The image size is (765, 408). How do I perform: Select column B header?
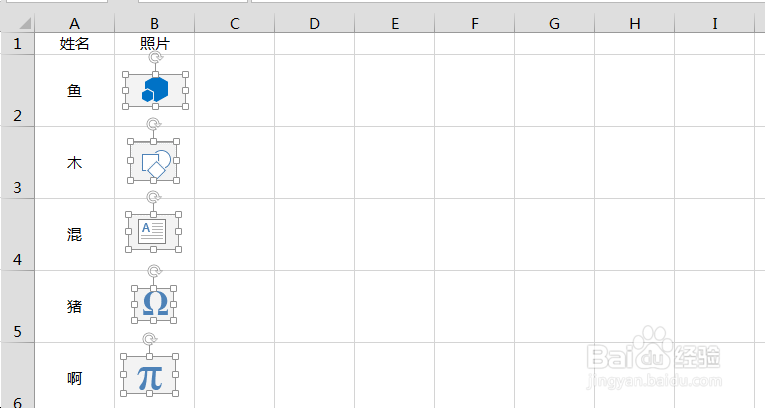click(x=154, y=24)
